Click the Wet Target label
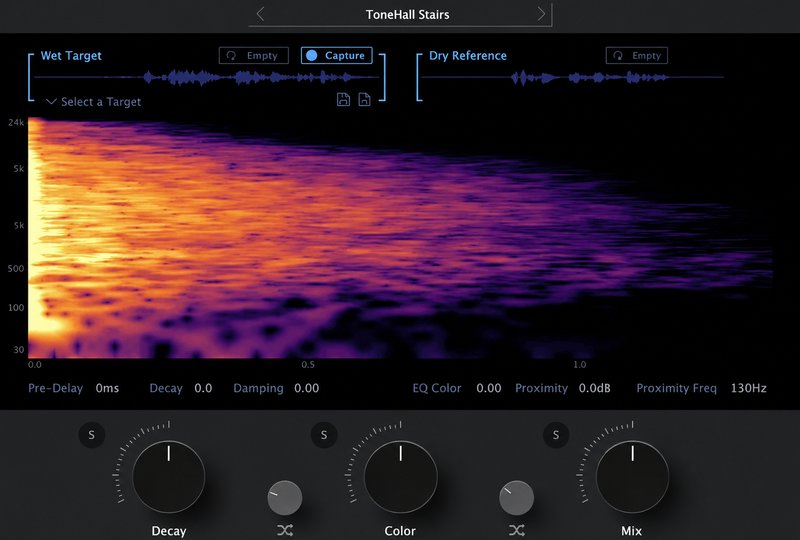This screenshot has width=800, height=540. point(71,56)
